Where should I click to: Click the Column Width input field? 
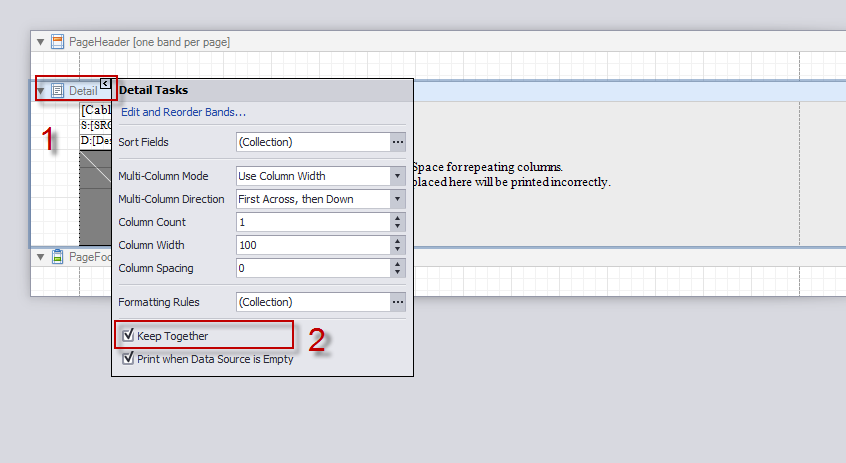(x=313, y=245)
